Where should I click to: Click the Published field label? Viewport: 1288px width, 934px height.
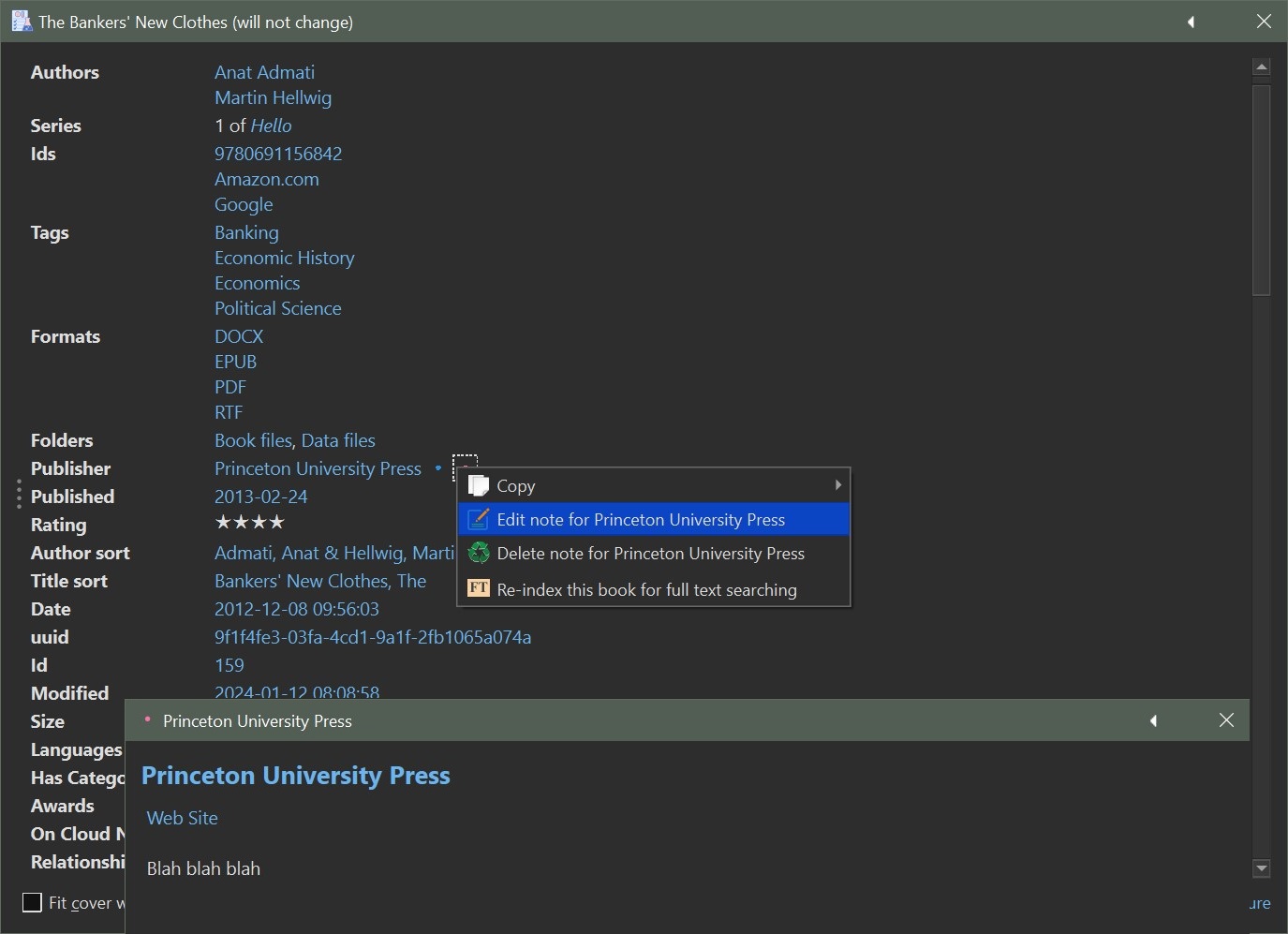coord(72,497)
